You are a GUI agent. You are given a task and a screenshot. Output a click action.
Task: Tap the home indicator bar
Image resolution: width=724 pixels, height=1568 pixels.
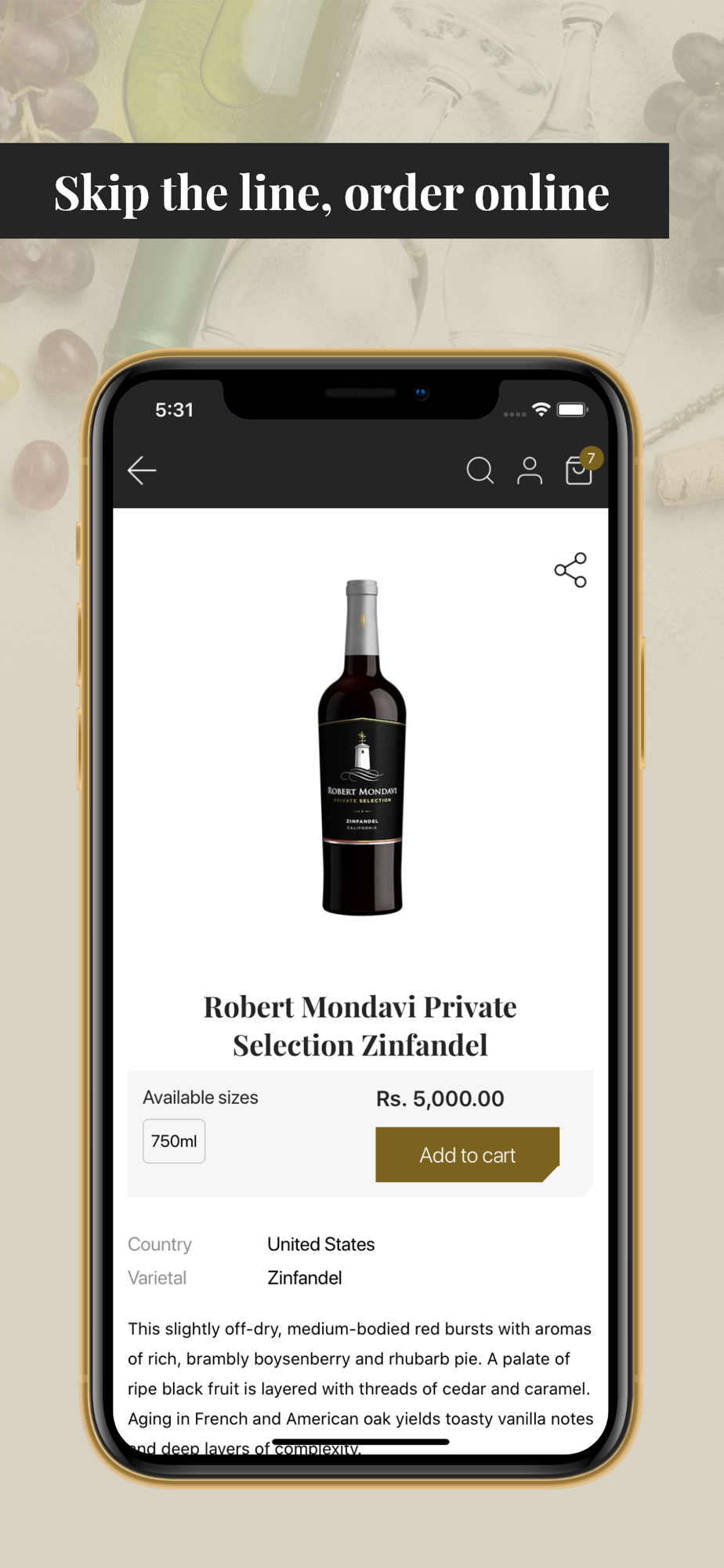[360, 1442]
